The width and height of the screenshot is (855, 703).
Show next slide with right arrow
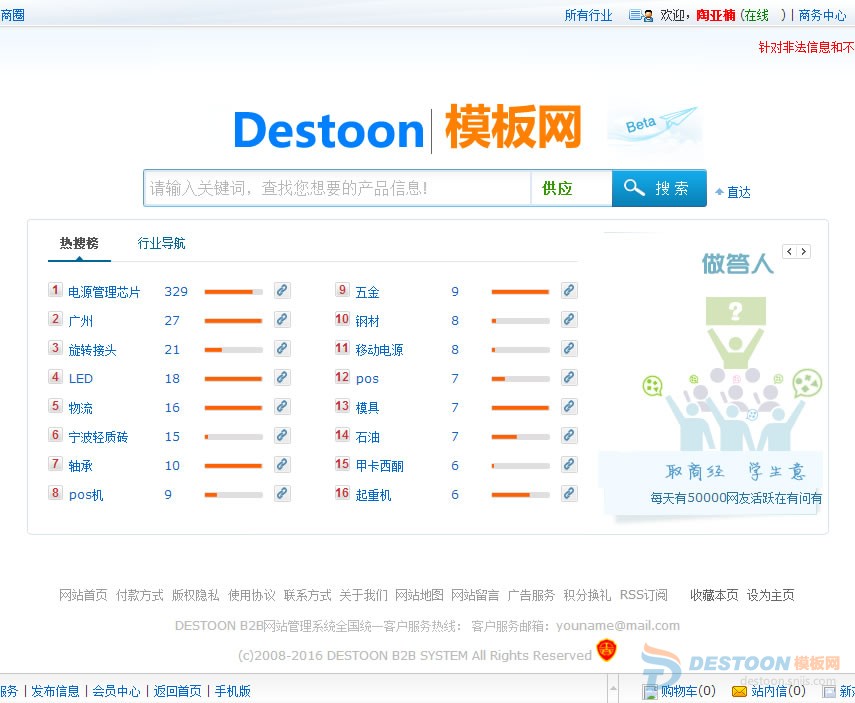click(x=803, y=251)
